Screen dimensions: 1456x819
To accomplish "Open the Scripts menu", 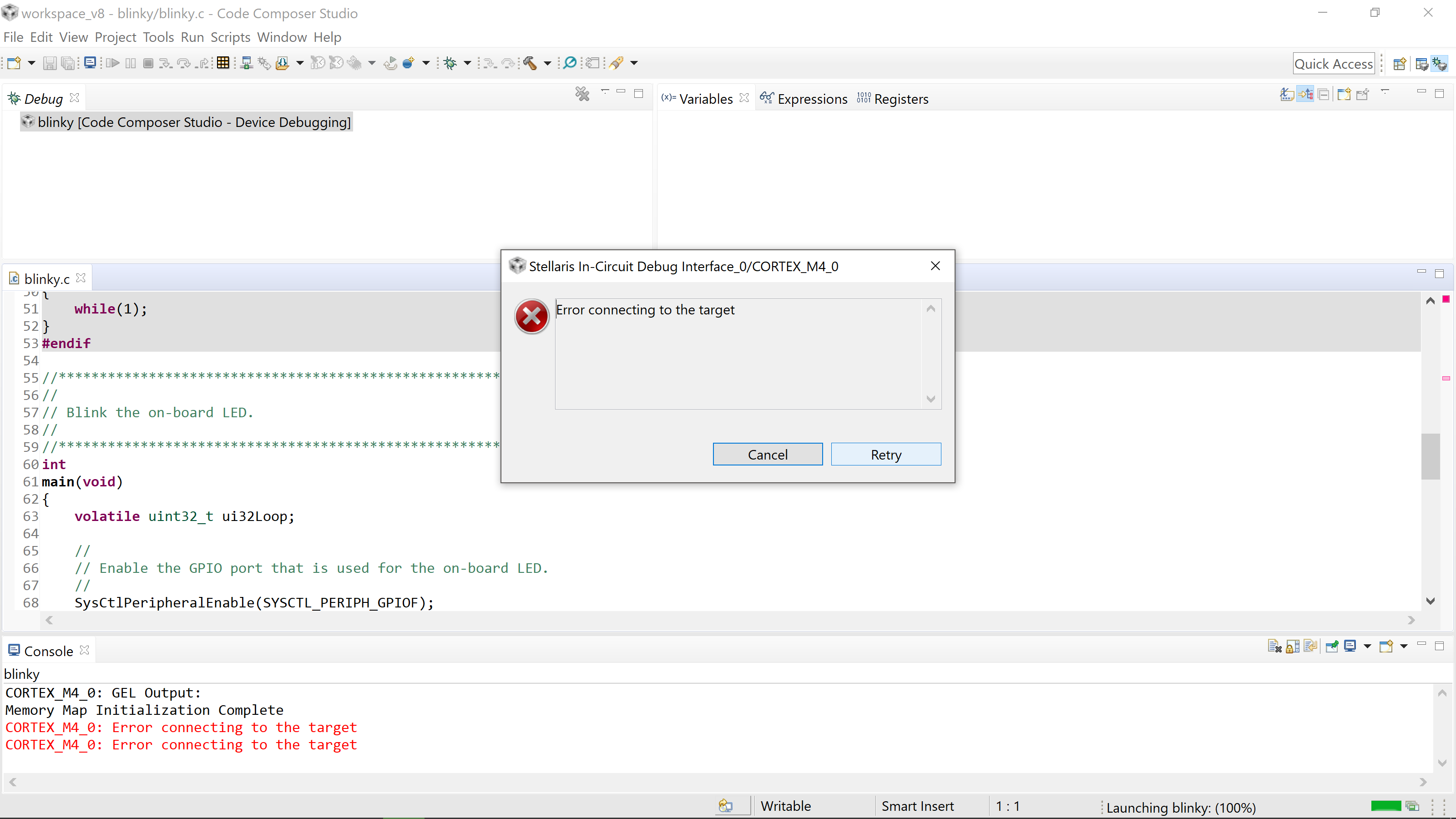I will tap(230, 37).
